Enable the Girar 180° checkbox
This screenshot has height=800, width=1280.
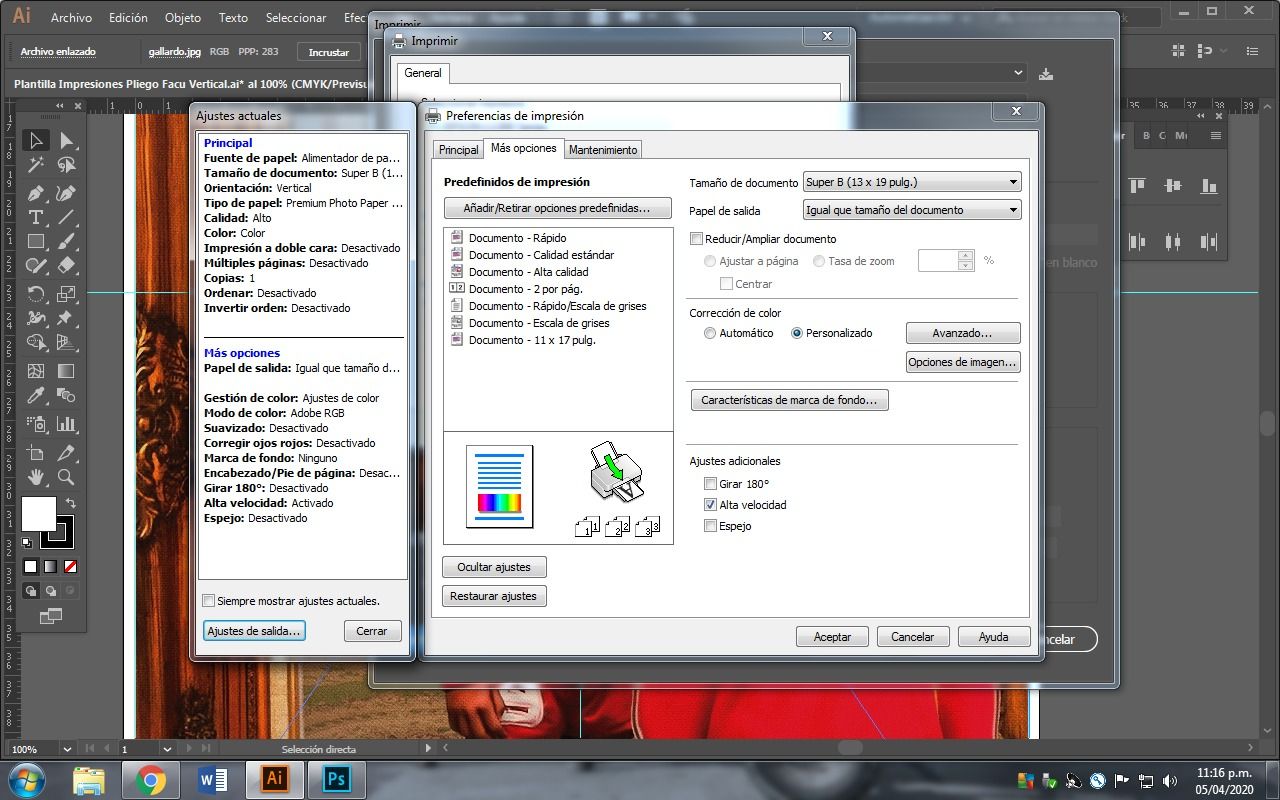711,484
